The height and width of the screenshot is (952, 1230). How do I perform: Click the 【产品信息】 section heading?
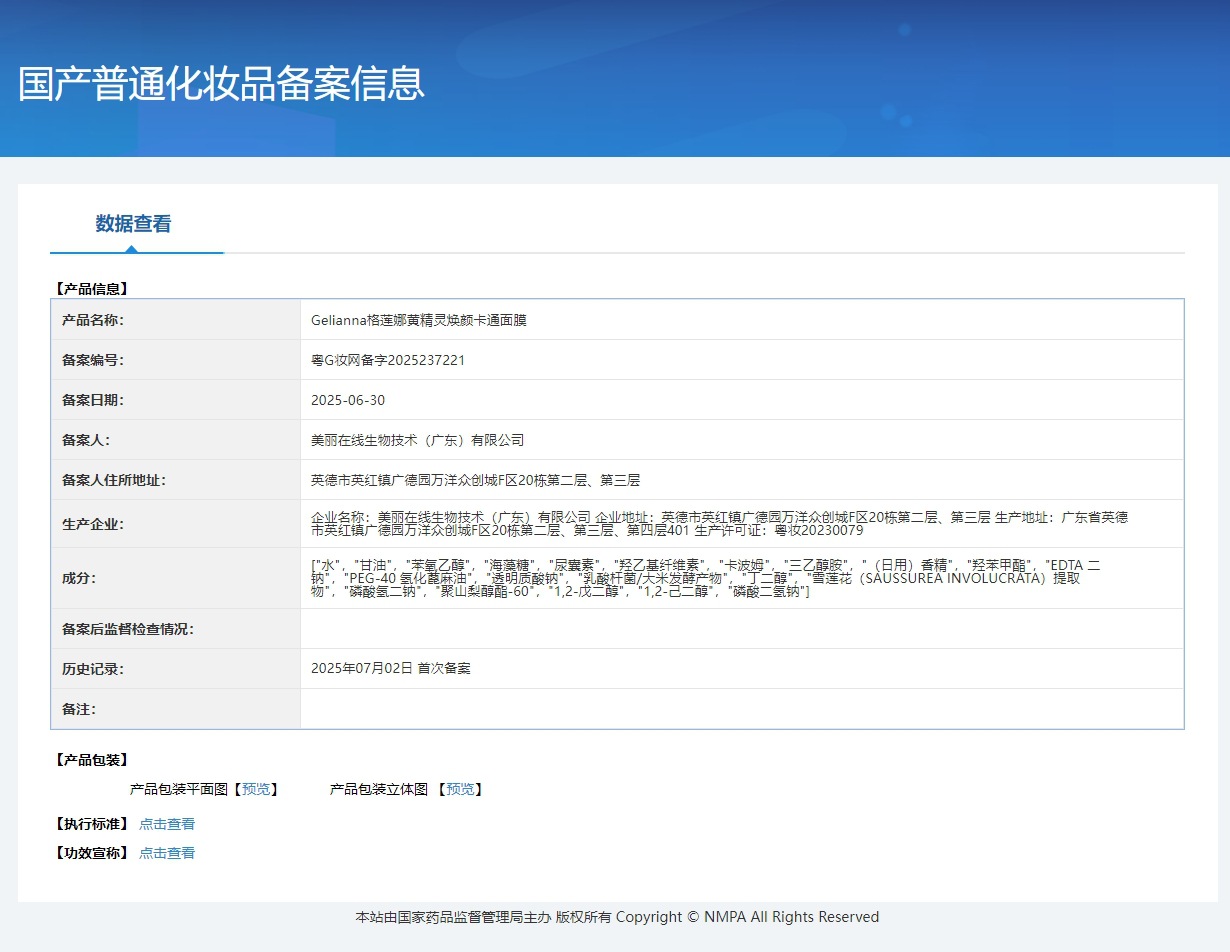(90, 289)
